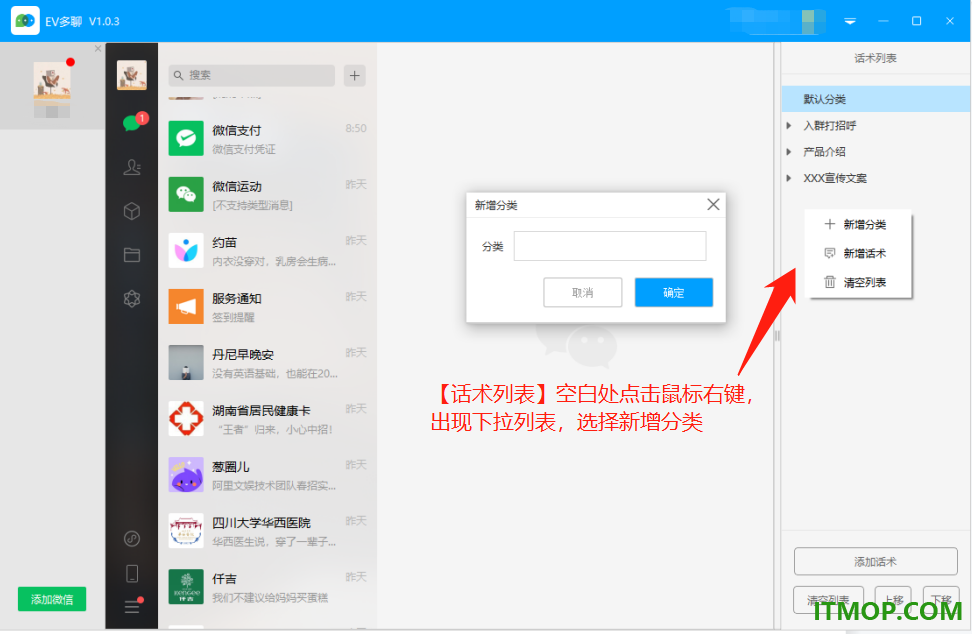Open the contacts icon in sidebar
Screen dimensions: 972x634
pyautogui.click(x=132, y=167)
